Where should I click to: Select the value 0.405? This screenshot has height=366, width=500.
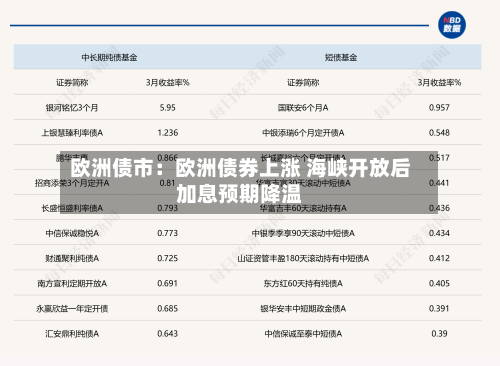(x=439, y=283)
